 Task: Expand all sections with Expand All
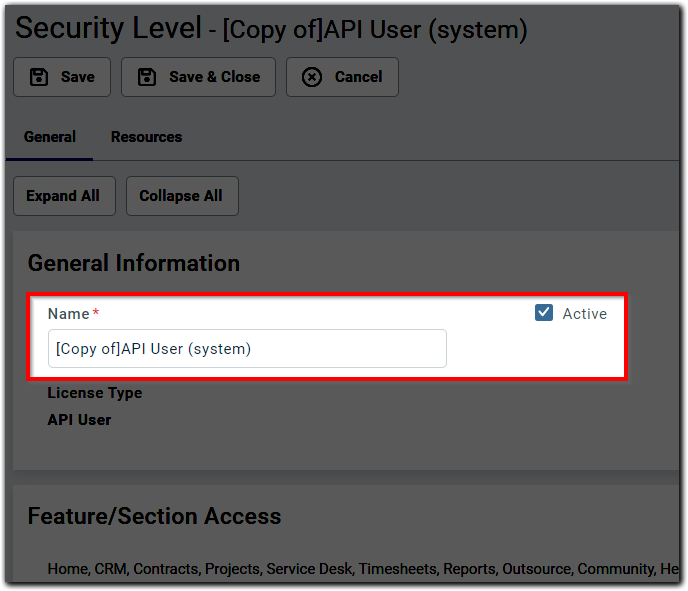[64, 196]
